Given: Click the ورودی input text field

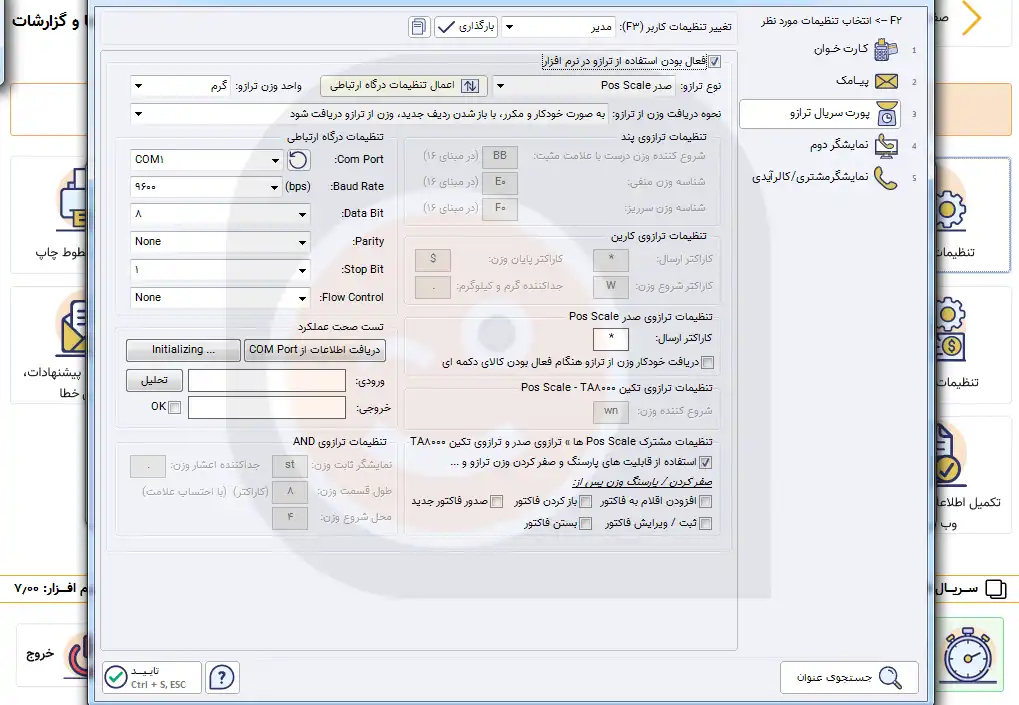Looking at the screenshot, I should [265, 380].
